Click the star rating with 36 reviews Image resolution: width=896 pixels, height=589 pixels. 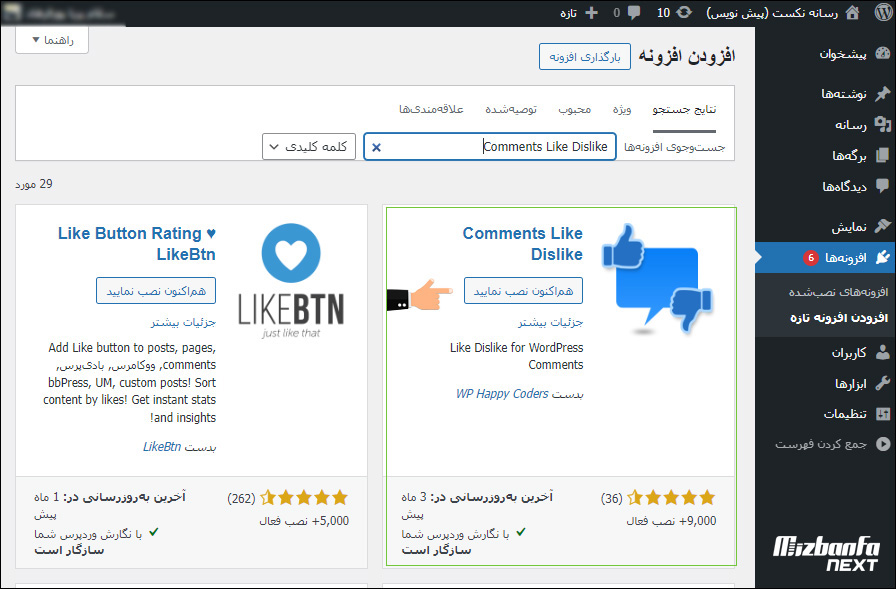pos(671,498)
